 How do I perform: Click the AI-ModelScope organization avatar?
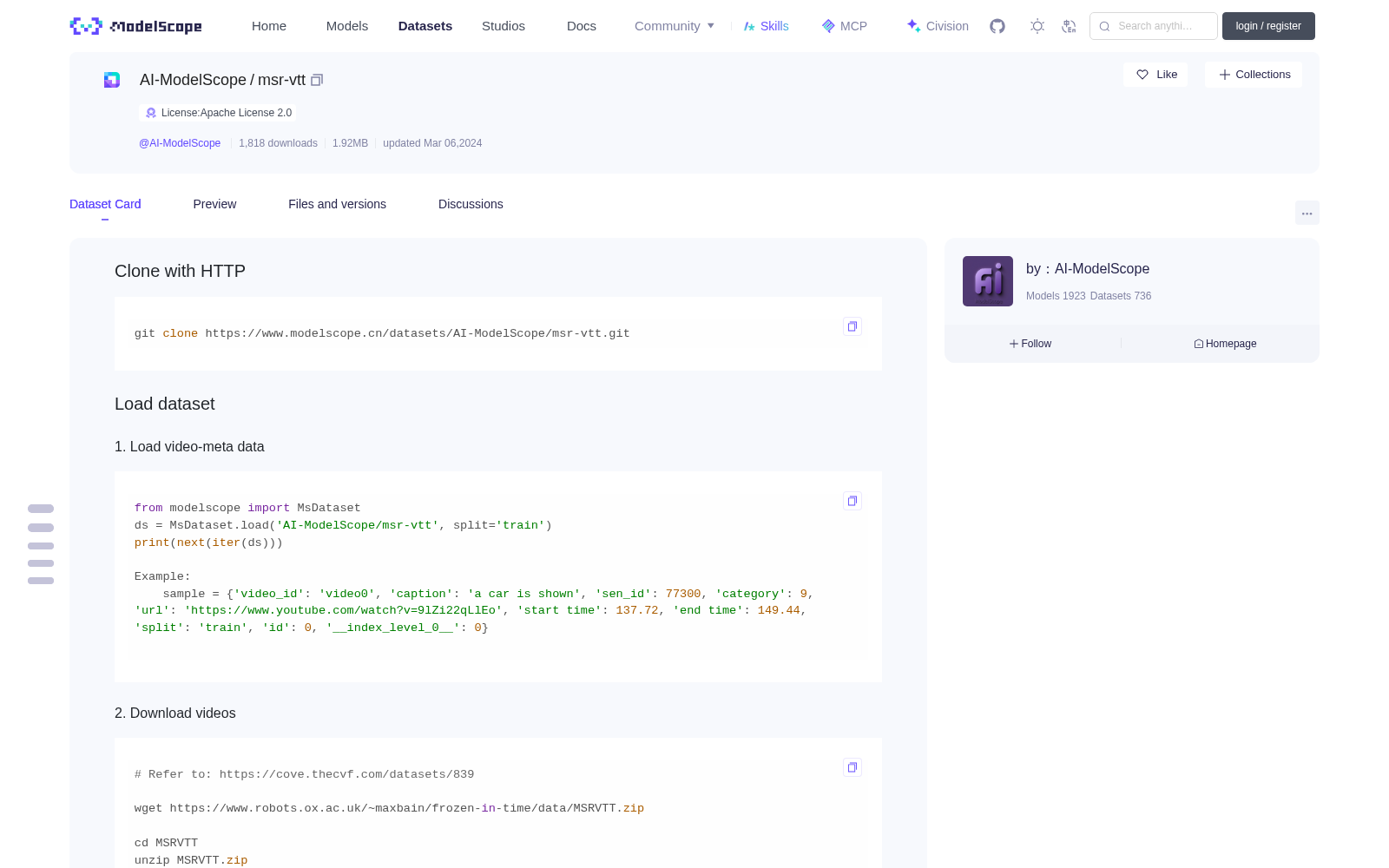pyautogui.click(x=988, y=281)
